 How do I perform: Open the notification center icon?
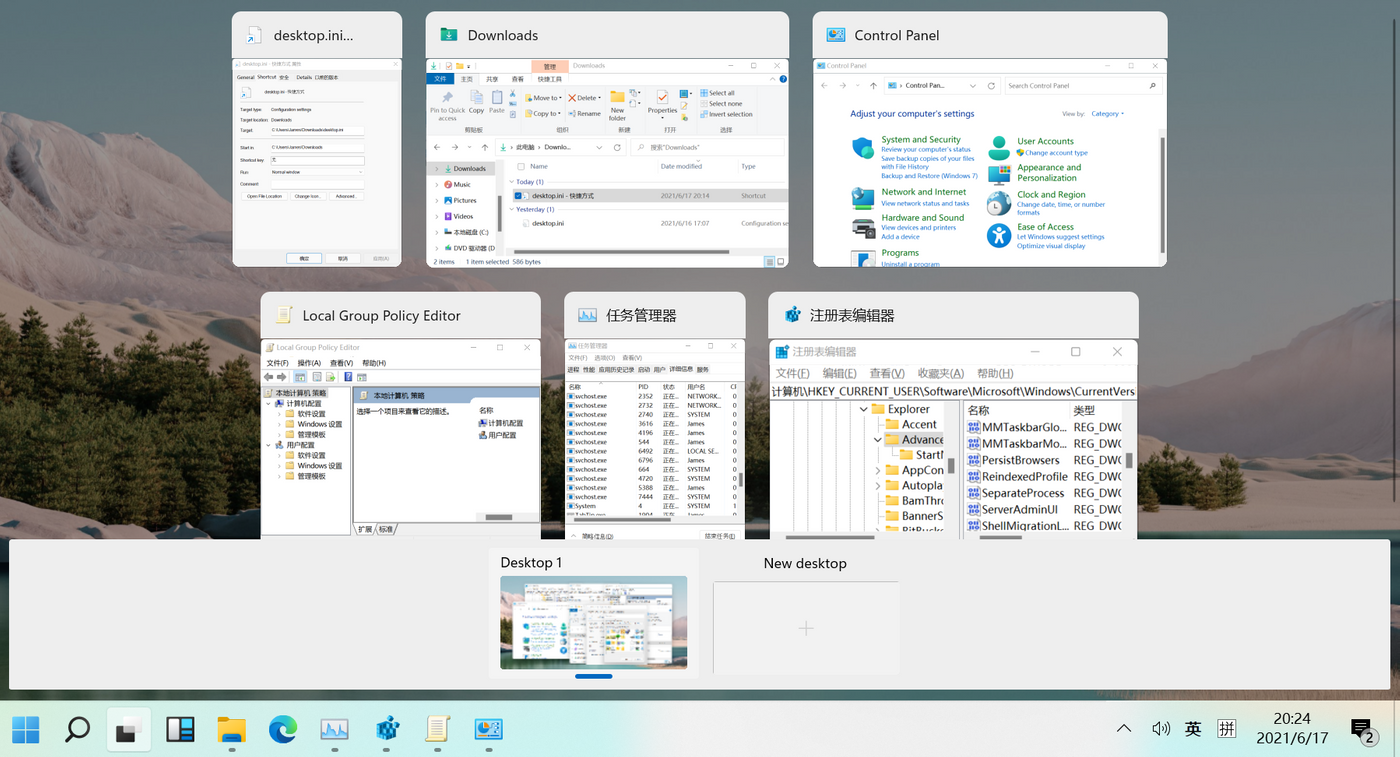tap(1362, 730)
